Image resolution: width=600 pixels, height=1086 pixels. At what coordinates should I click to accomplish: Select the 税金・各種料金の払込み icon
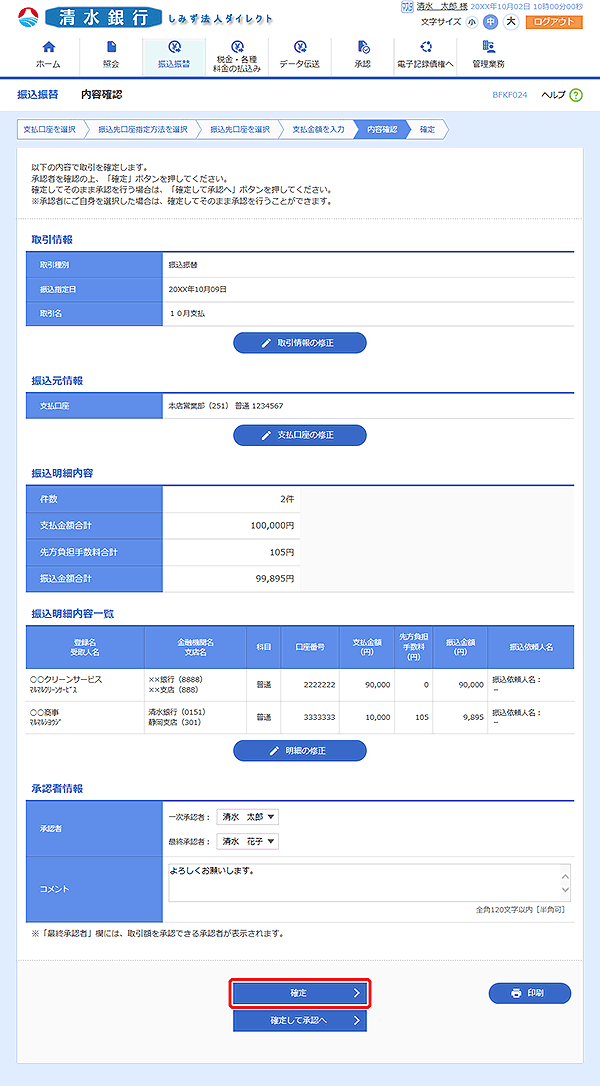(x=237, y=47)
